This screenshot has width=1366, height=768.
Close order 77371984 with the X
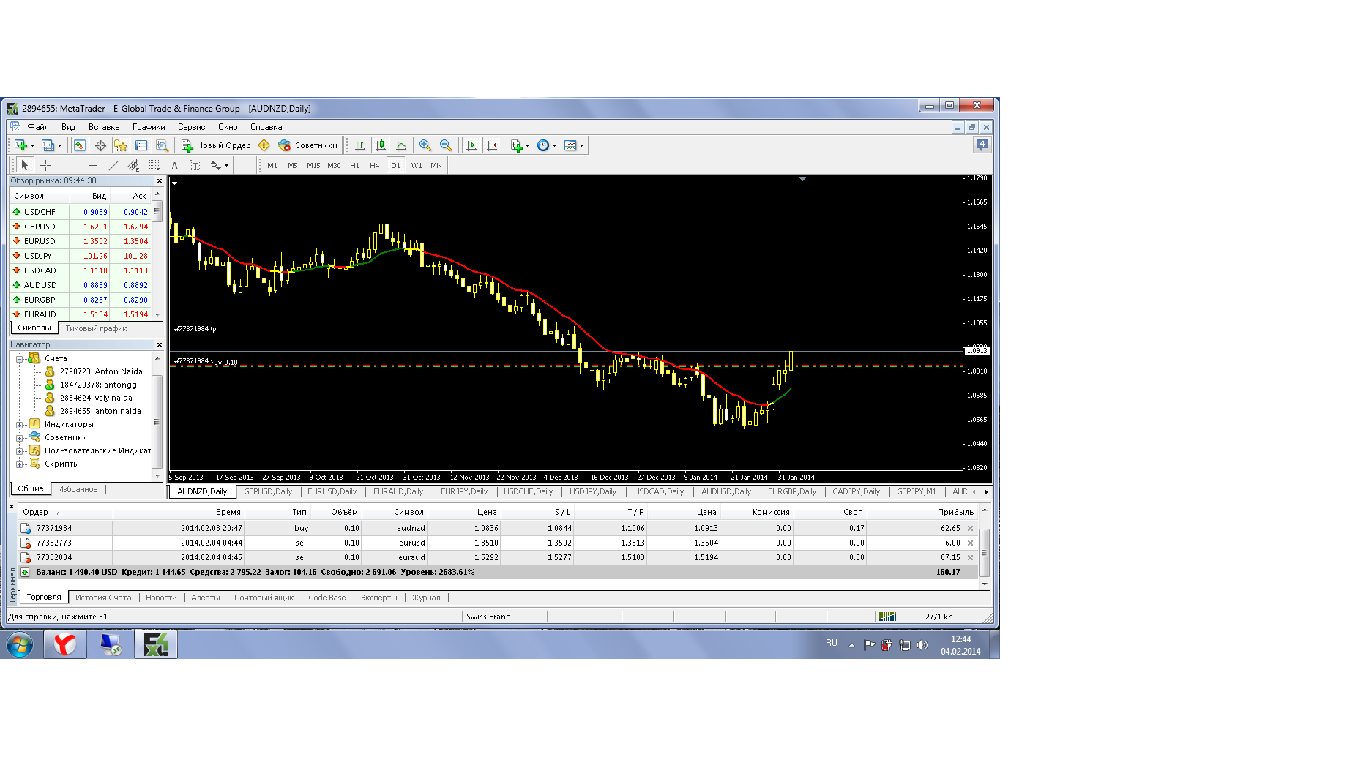coord(970,527)
